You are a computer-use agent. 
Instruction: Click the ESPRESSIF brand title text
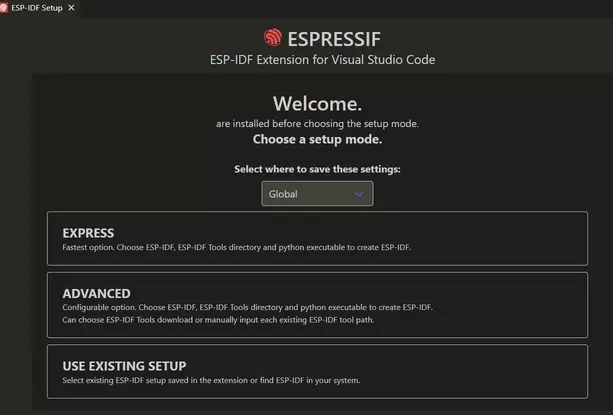334,39
